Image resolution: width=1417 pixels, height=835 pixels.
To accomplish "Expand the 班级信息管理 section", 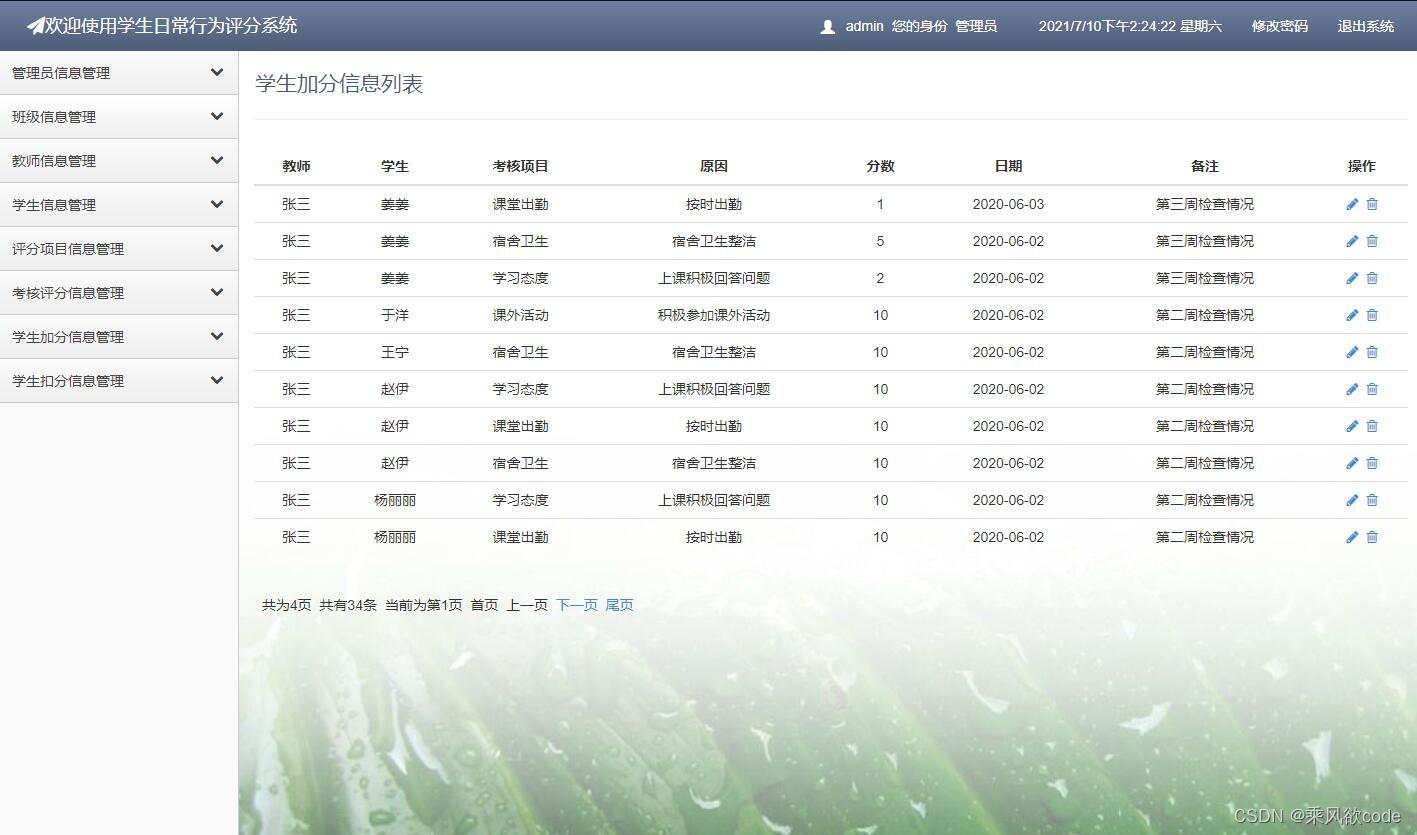I will pyautogui.click(x=119, y=116).
